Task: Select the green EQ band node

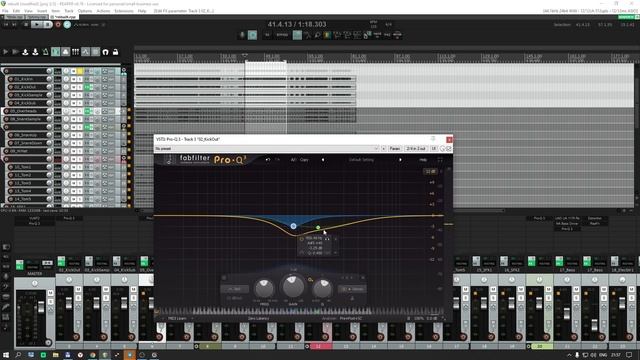Action: click(x=318, y=227)
